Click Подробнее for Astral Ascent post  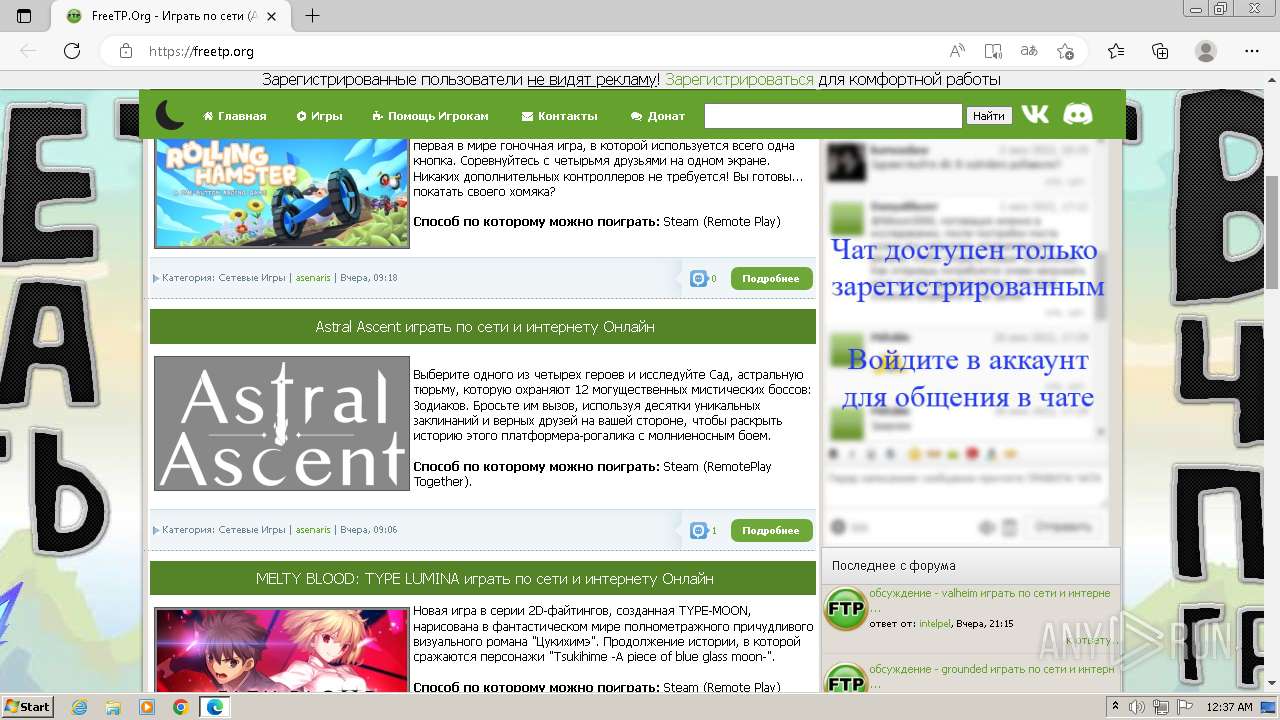[x=771, y=530]
